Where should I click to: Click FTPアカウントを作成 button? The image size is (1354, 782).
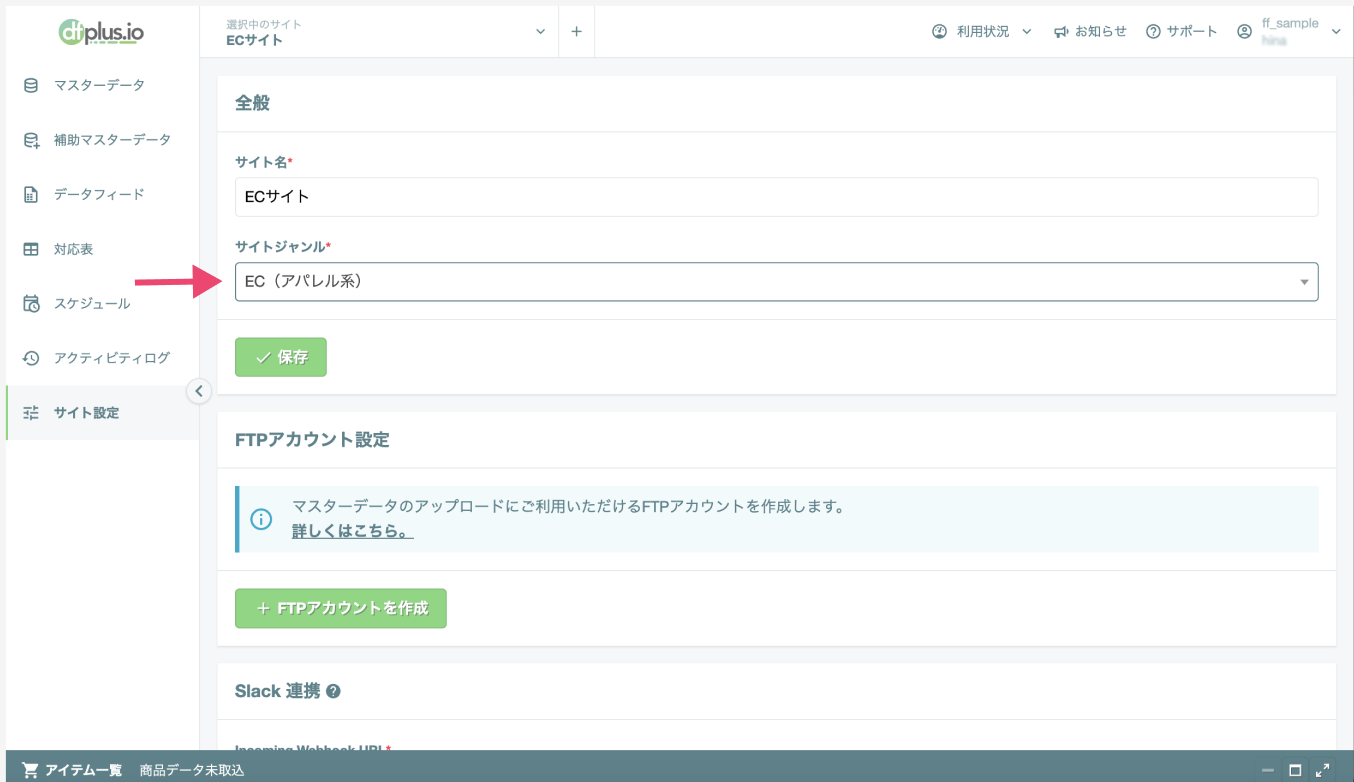(x=341, y=608)
